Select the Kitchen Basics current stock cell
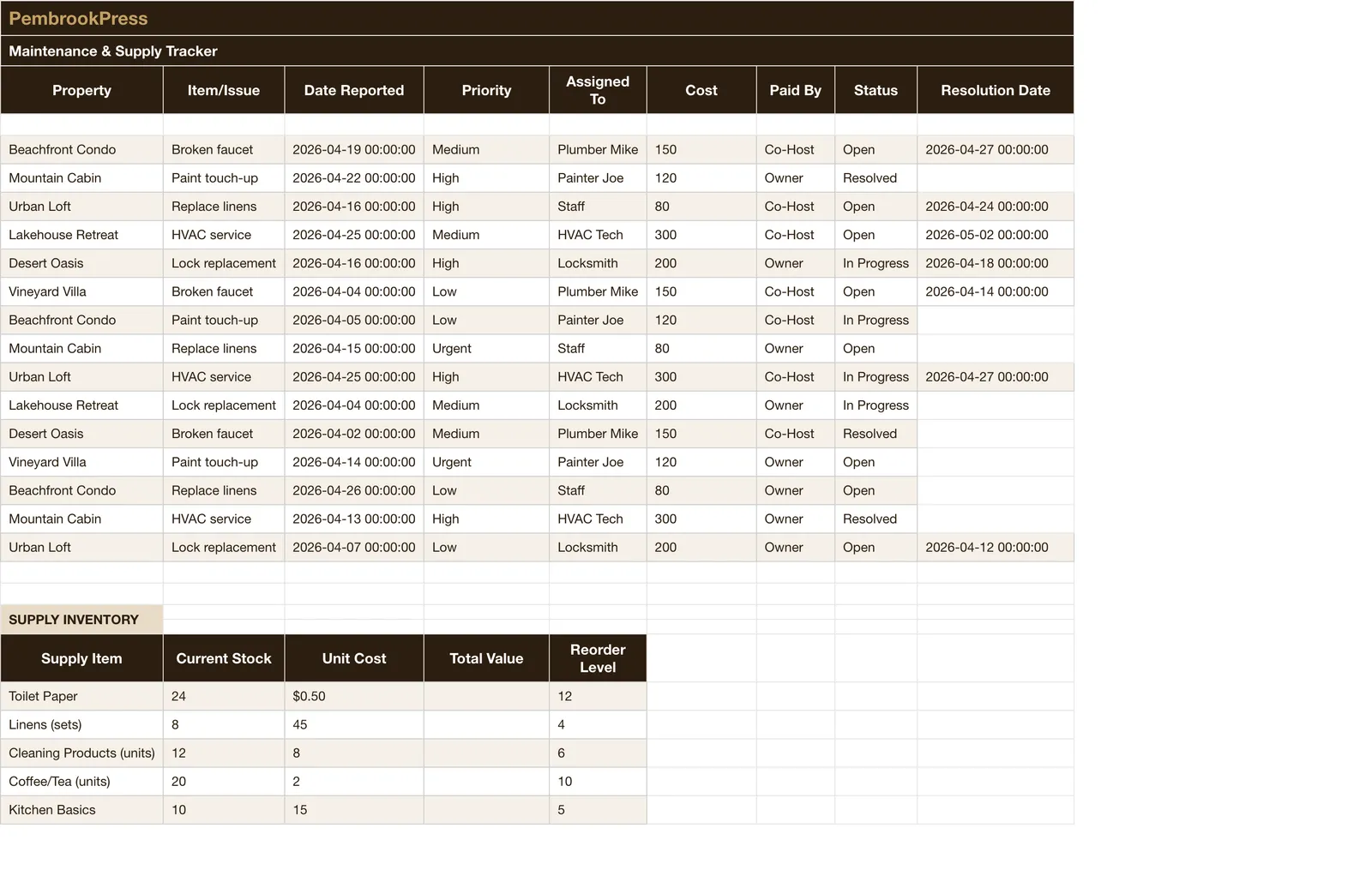 click(x=224, y=809)
